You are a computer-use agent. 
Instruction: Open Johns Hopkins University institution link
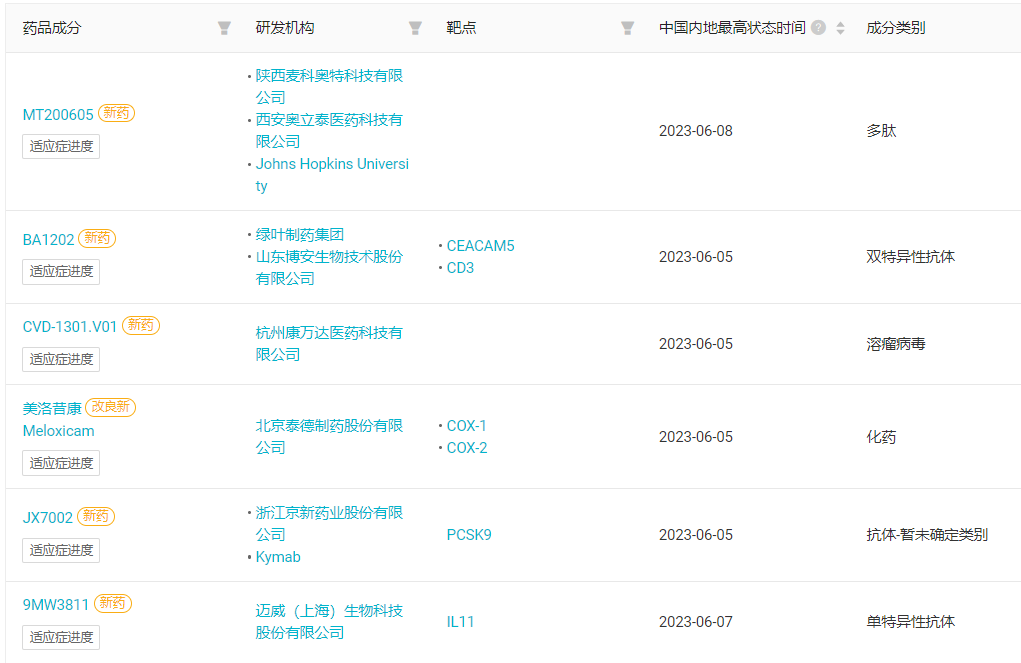pyautogui.click(x=332, y=175)
